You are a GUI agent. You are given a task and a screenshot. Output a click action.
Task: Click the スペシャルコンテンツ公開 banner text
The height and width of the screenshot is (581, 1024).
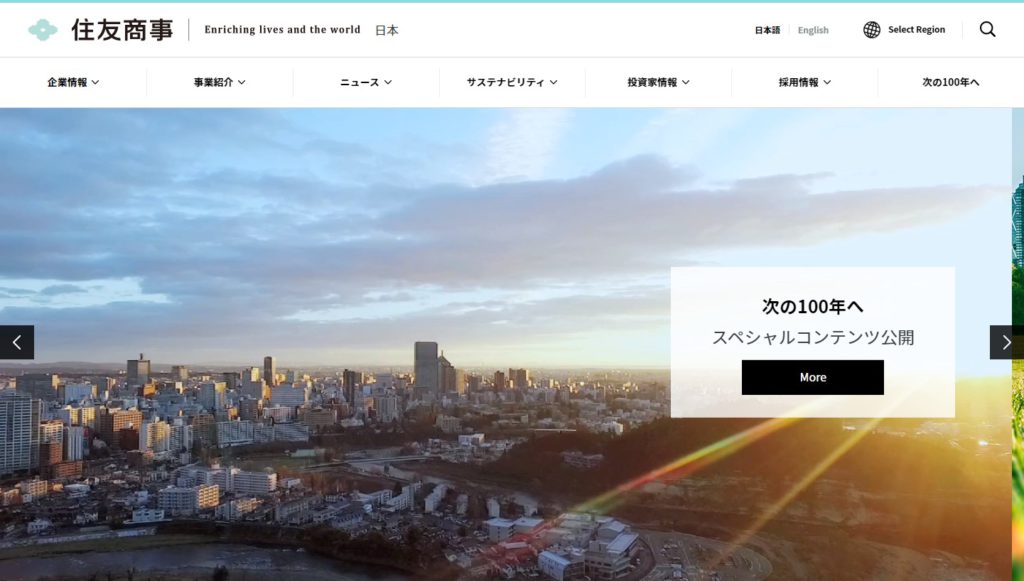pyautogui.click(x=812, y=337)
